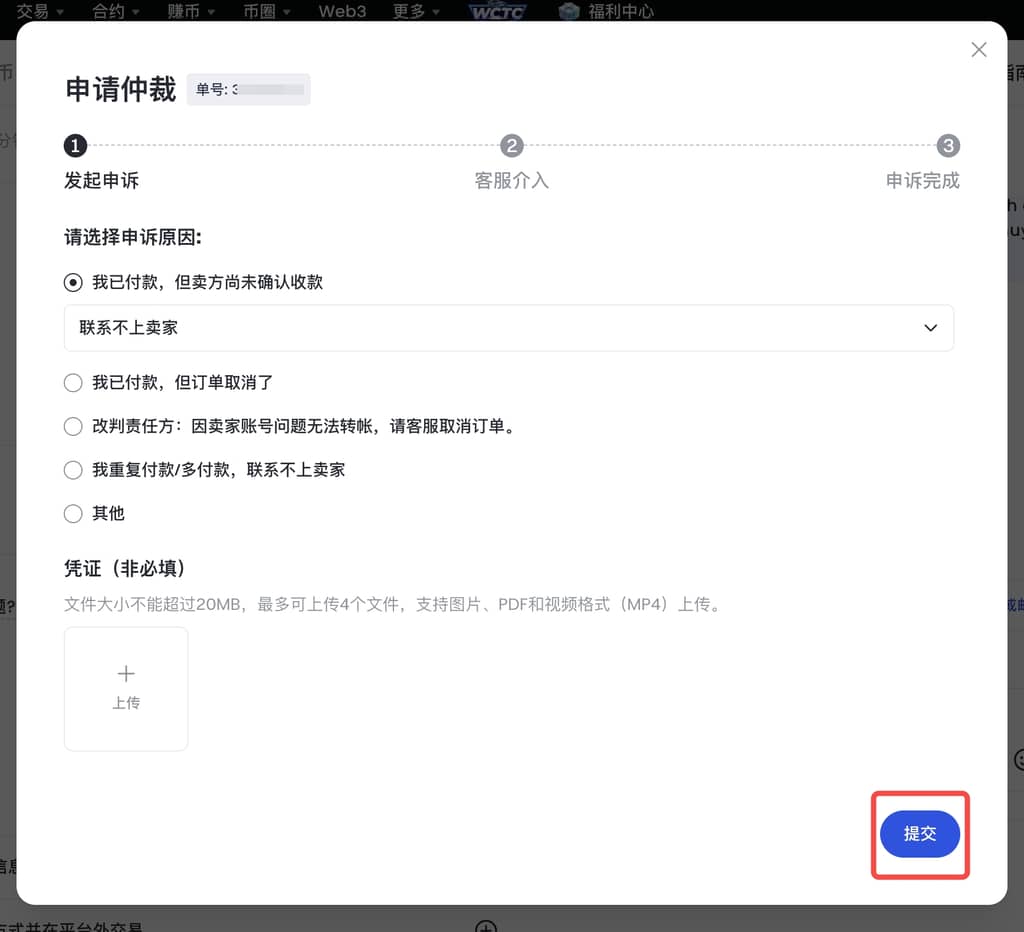This screenshot has width=1024, height=932.
Task: Choose the 改判责任方 radio option
Action: pyautogui.click(x=73, y=427)
